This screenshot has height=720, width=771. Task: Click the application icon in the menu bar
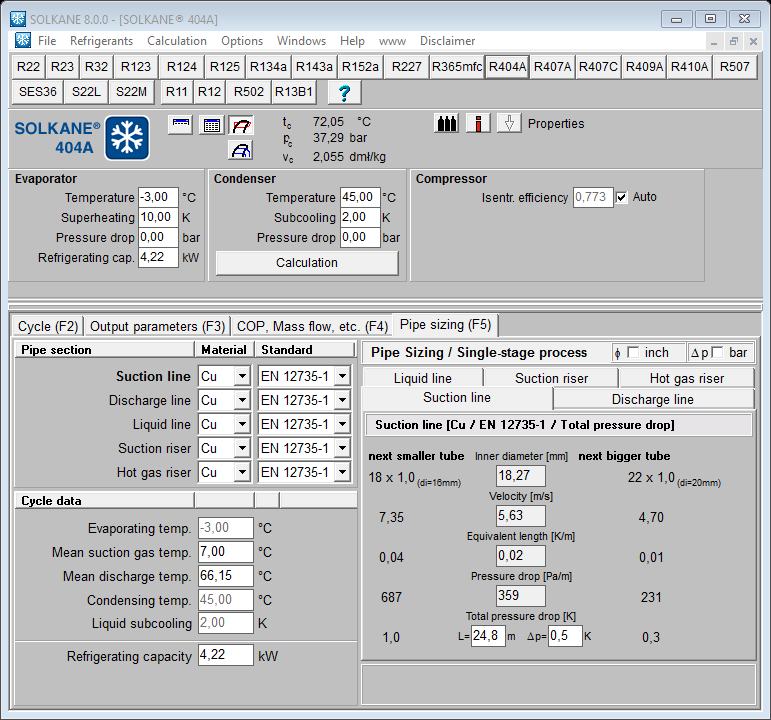click(23, 40)
